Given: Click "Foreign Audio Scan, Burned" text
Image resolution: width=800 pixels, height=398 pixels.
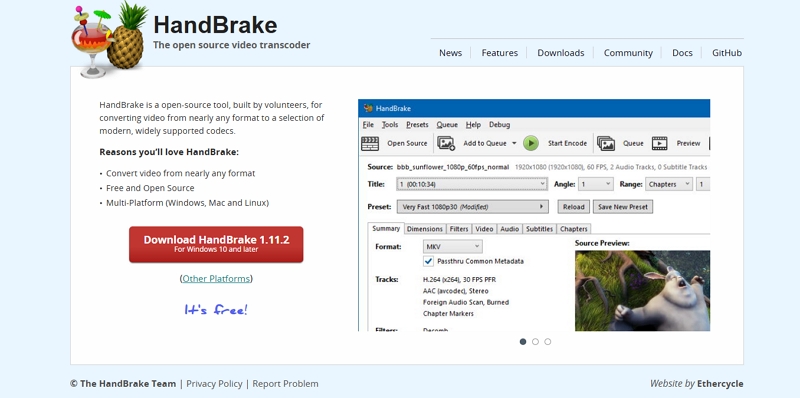Looking at the screenshot, I should click(466, 302).
